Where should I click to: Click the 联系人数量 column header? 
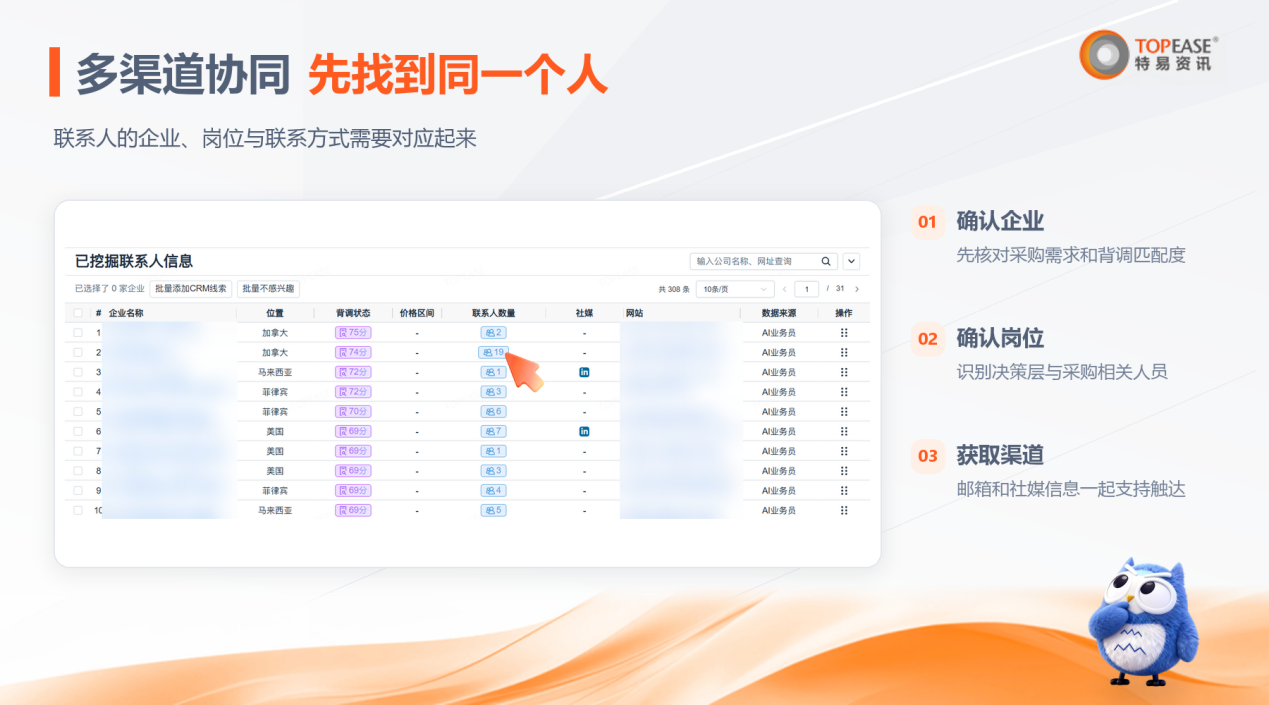(x=493, y=313)
